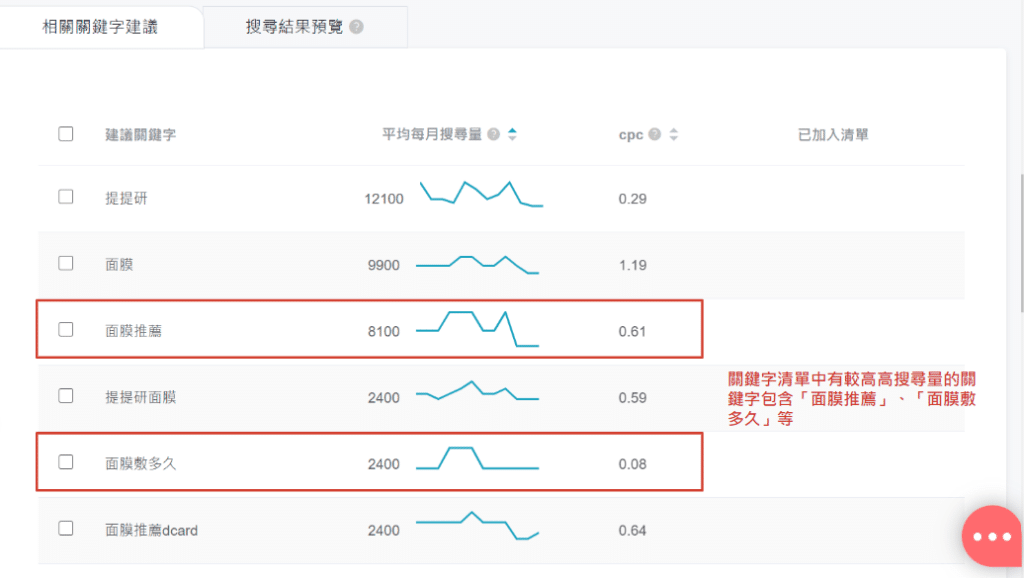Toggle the select-all checkbox in header

(66, 134)
